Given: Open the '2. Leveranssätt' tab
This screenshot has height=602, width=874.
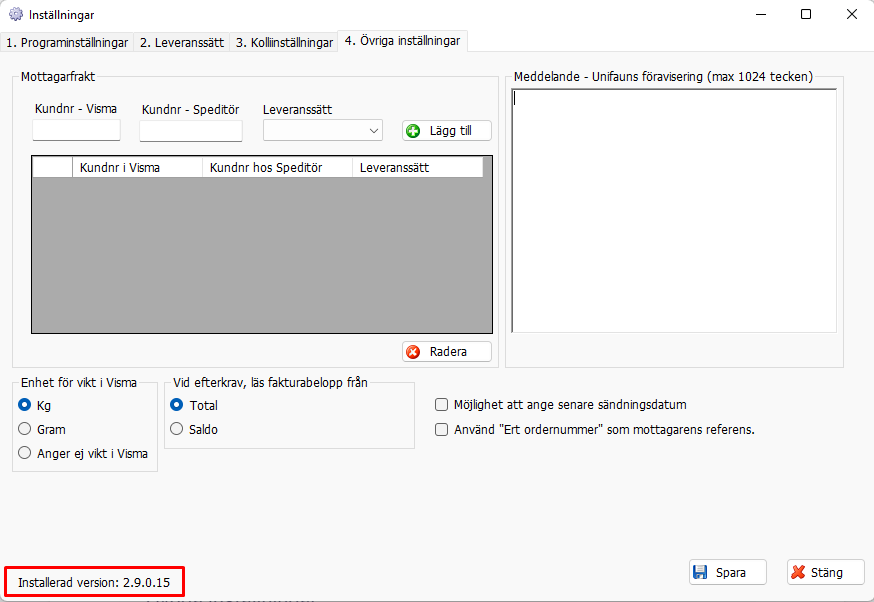Looking at the screenshot, I should [x=182, y=43].
